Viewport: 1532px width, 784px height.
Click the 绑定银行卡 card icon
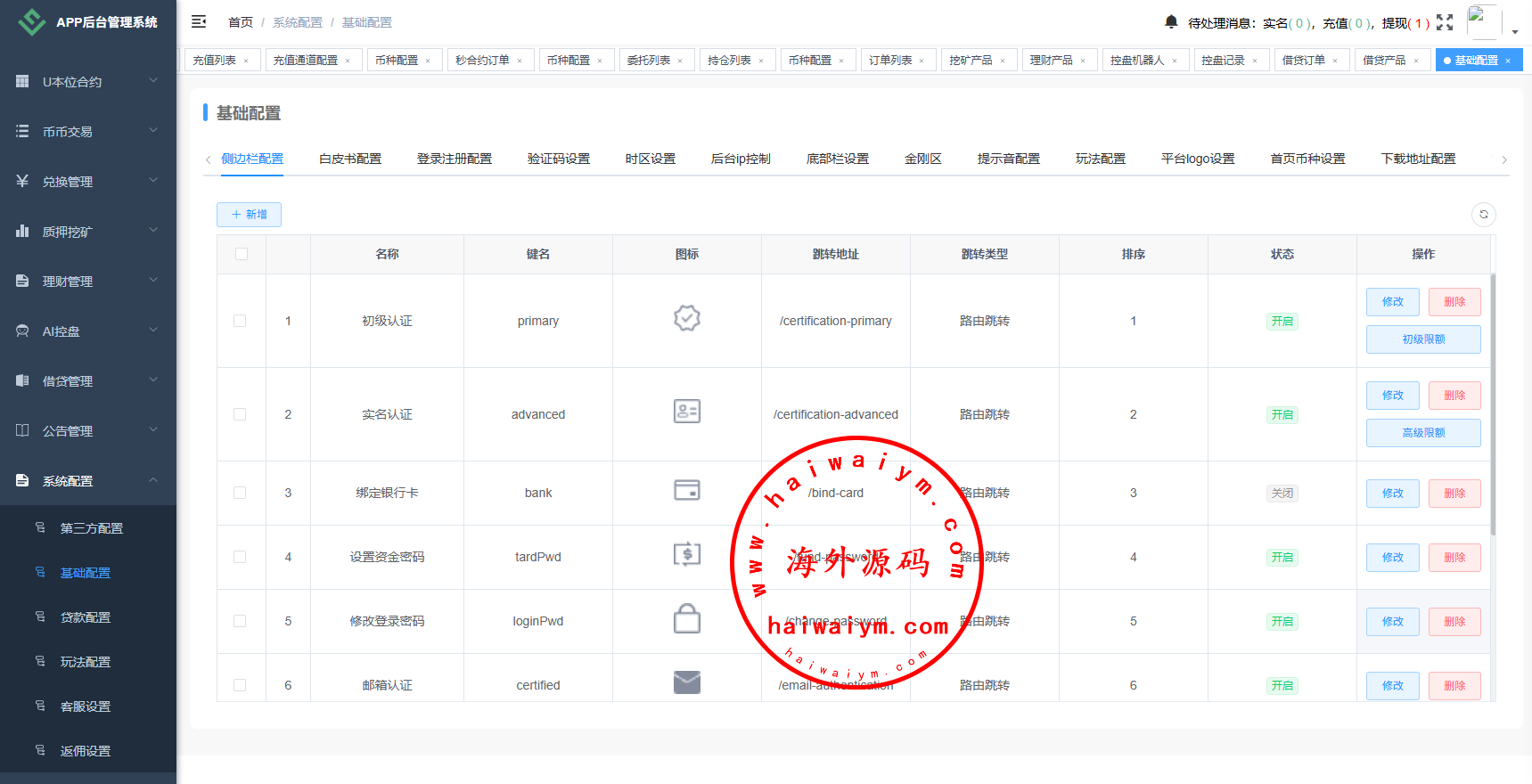click(x=686, y=490)
